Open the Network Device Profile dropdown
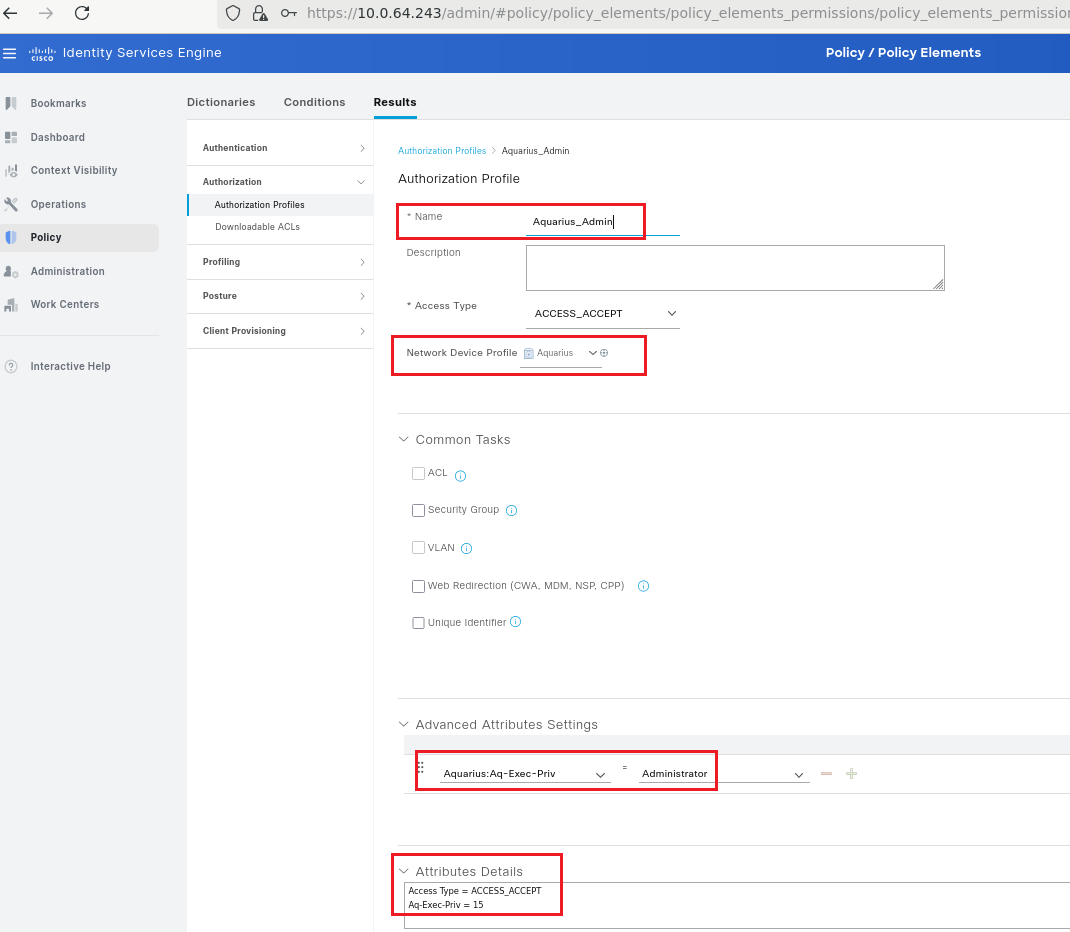 561,353
